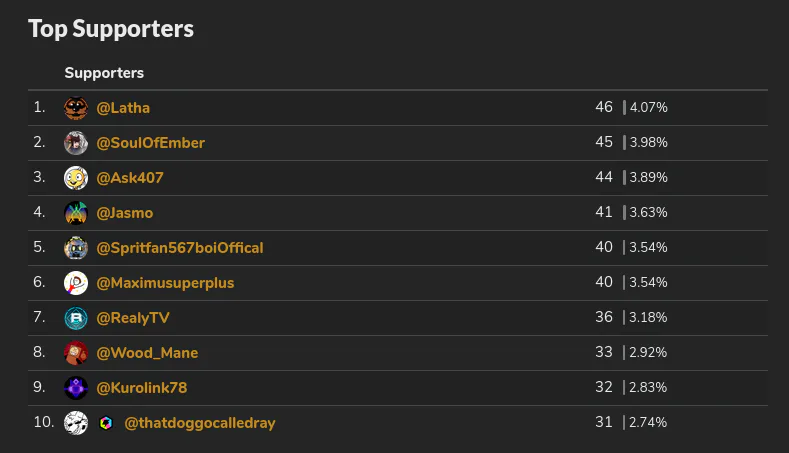Open the @thatdoggocalledray profile link
This screenshot has height=453, width=789.
pyautogui.click(x=200, y=423)
